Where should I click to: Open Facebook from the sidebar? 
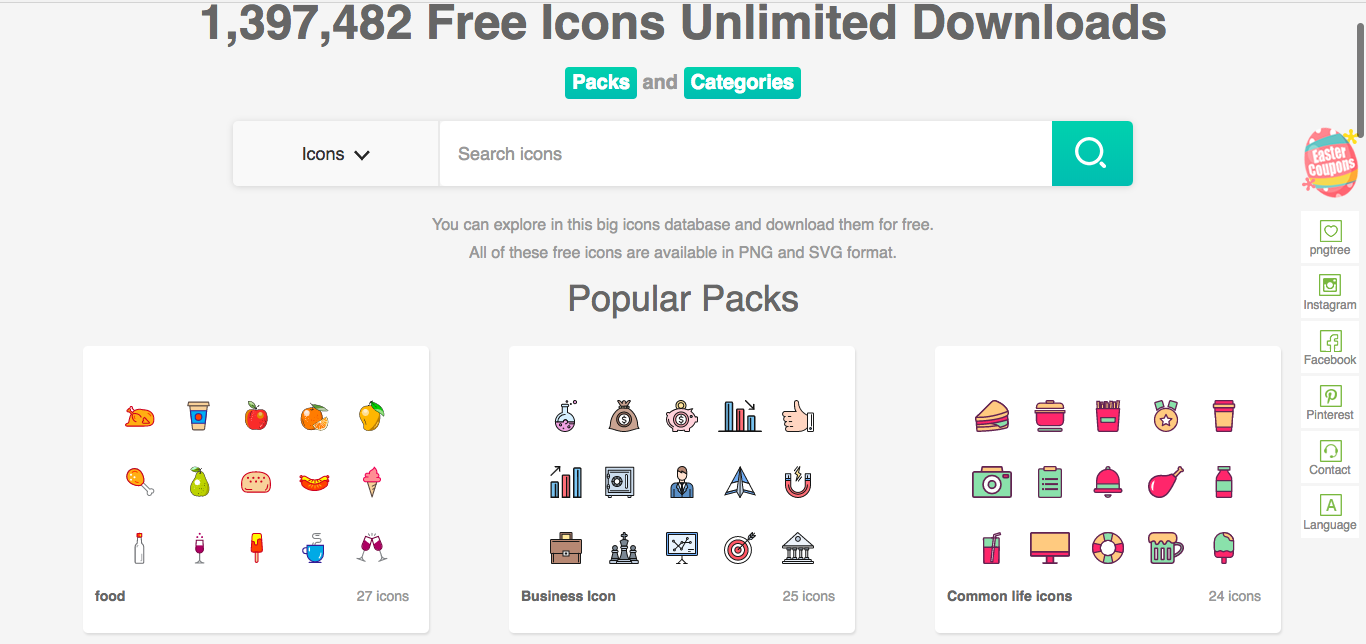1330,348
